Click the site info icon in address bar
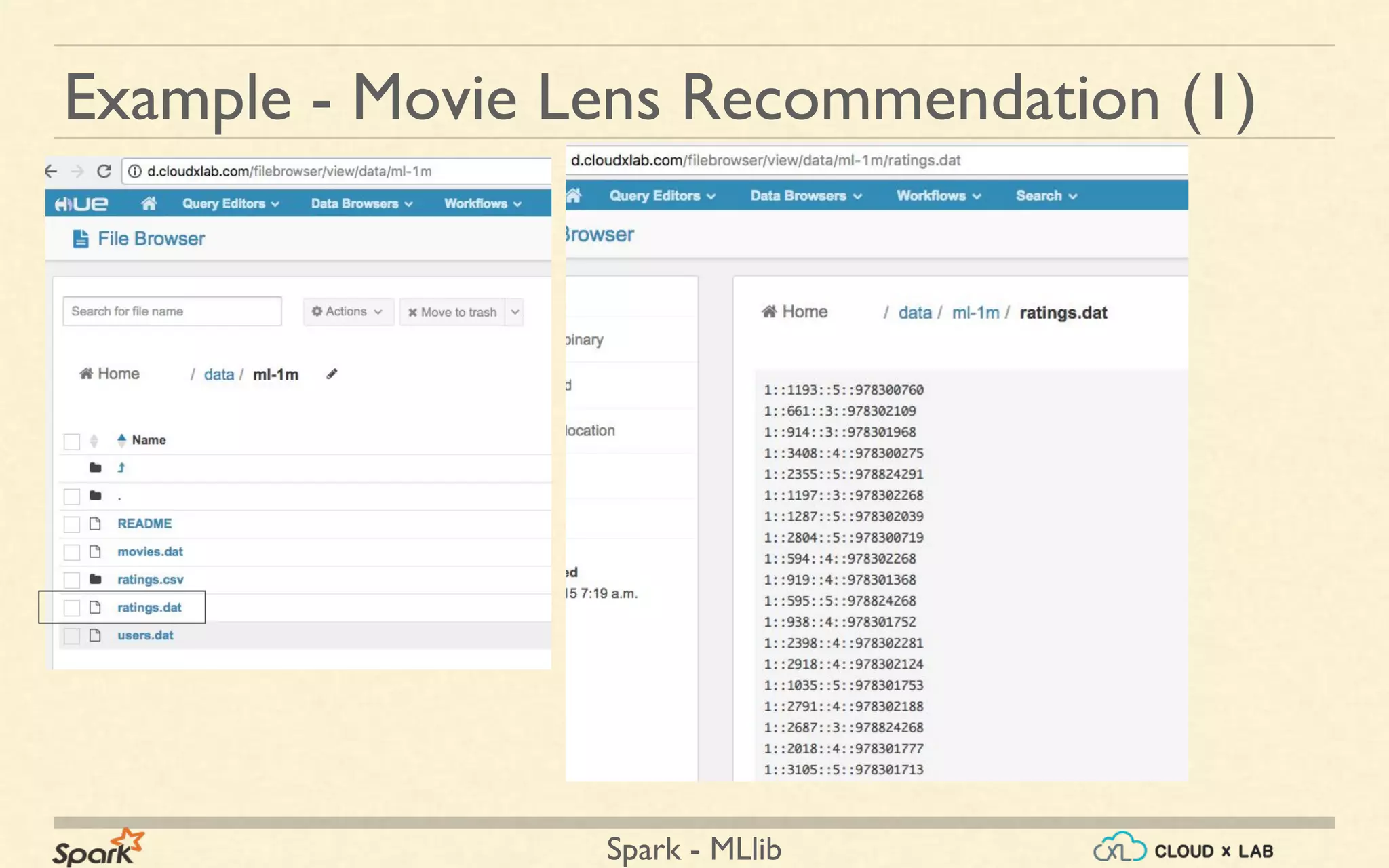1389x868 pixels. [x=135, y=172]
